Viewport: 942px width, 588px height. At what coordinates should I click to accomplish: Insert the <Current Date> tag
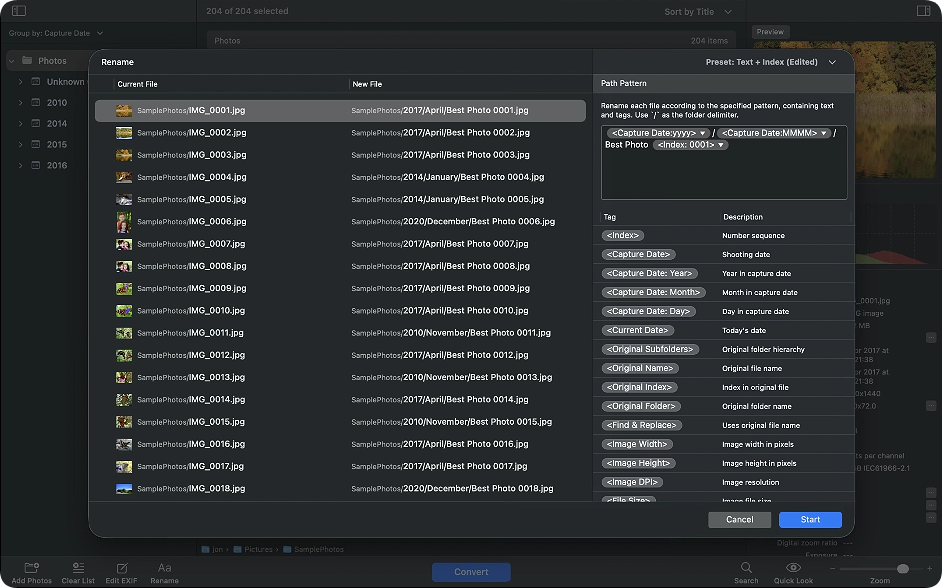(x=637, y=330)
